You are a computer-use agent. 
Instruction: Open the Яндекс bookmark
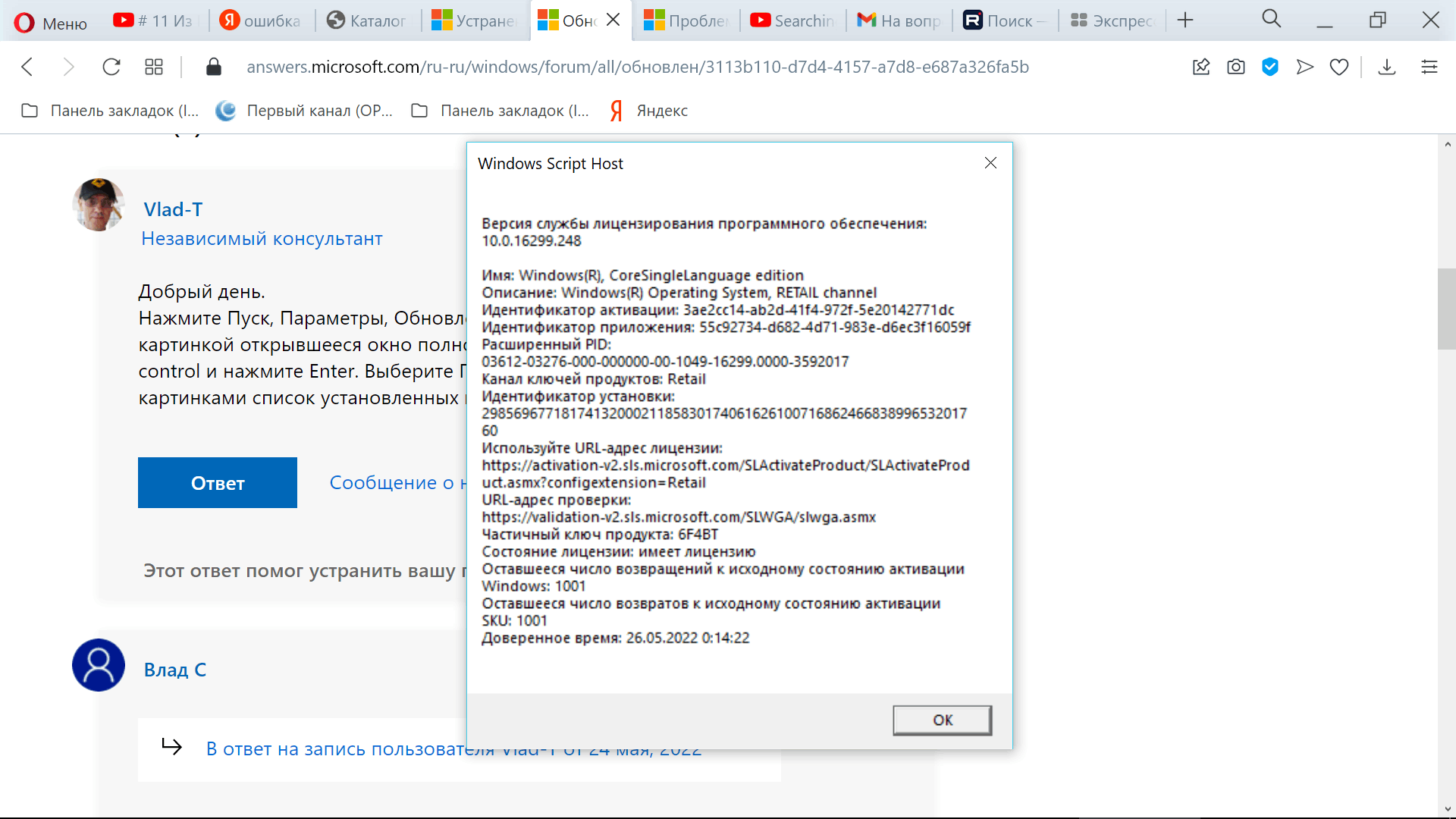(649, 111)
